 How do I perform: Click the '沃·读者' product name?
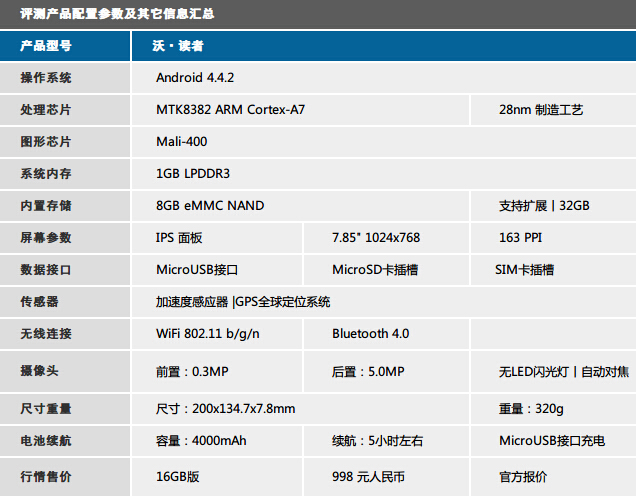coord(178,46)
